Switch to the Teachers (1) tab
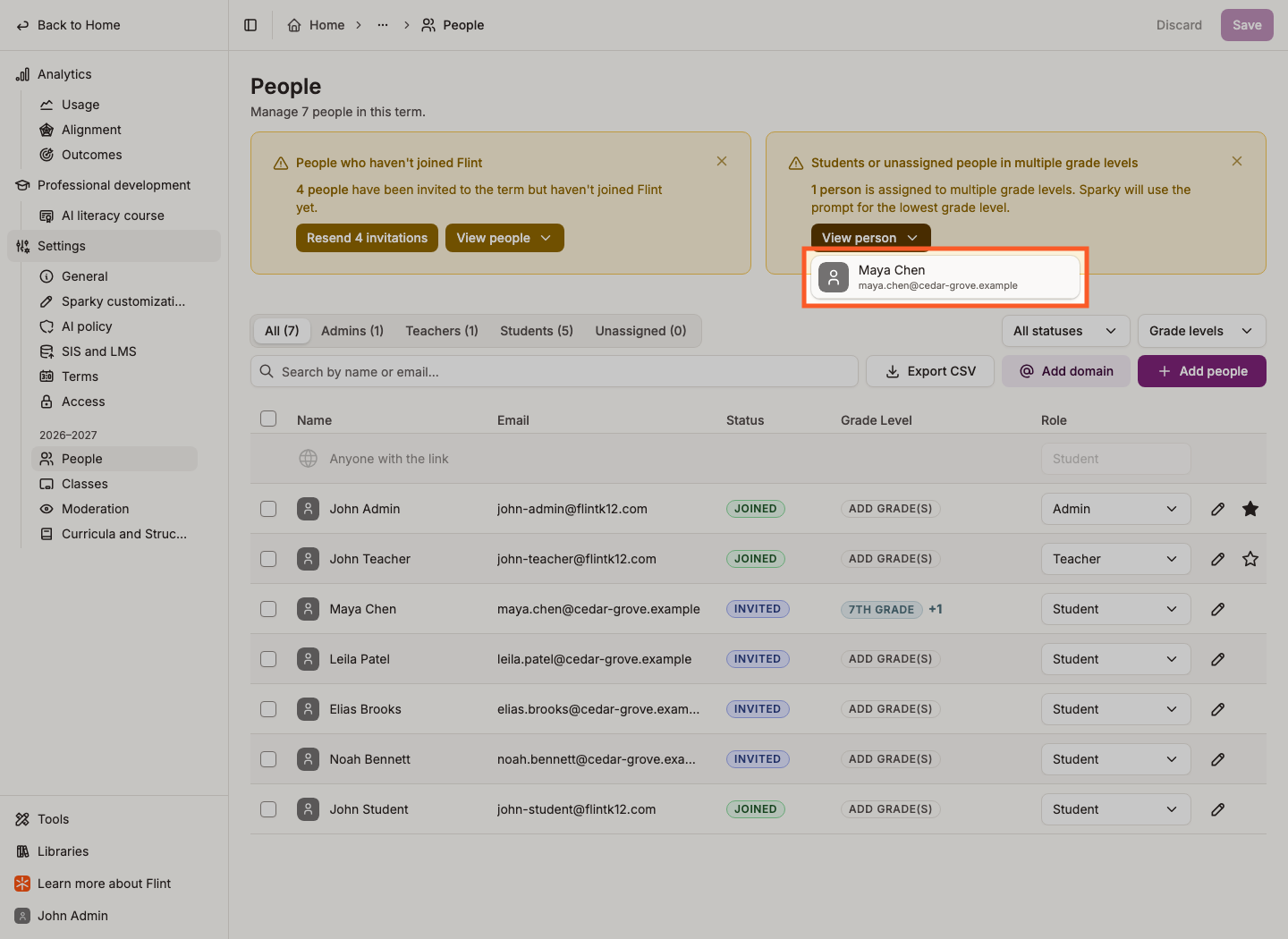 442,331
